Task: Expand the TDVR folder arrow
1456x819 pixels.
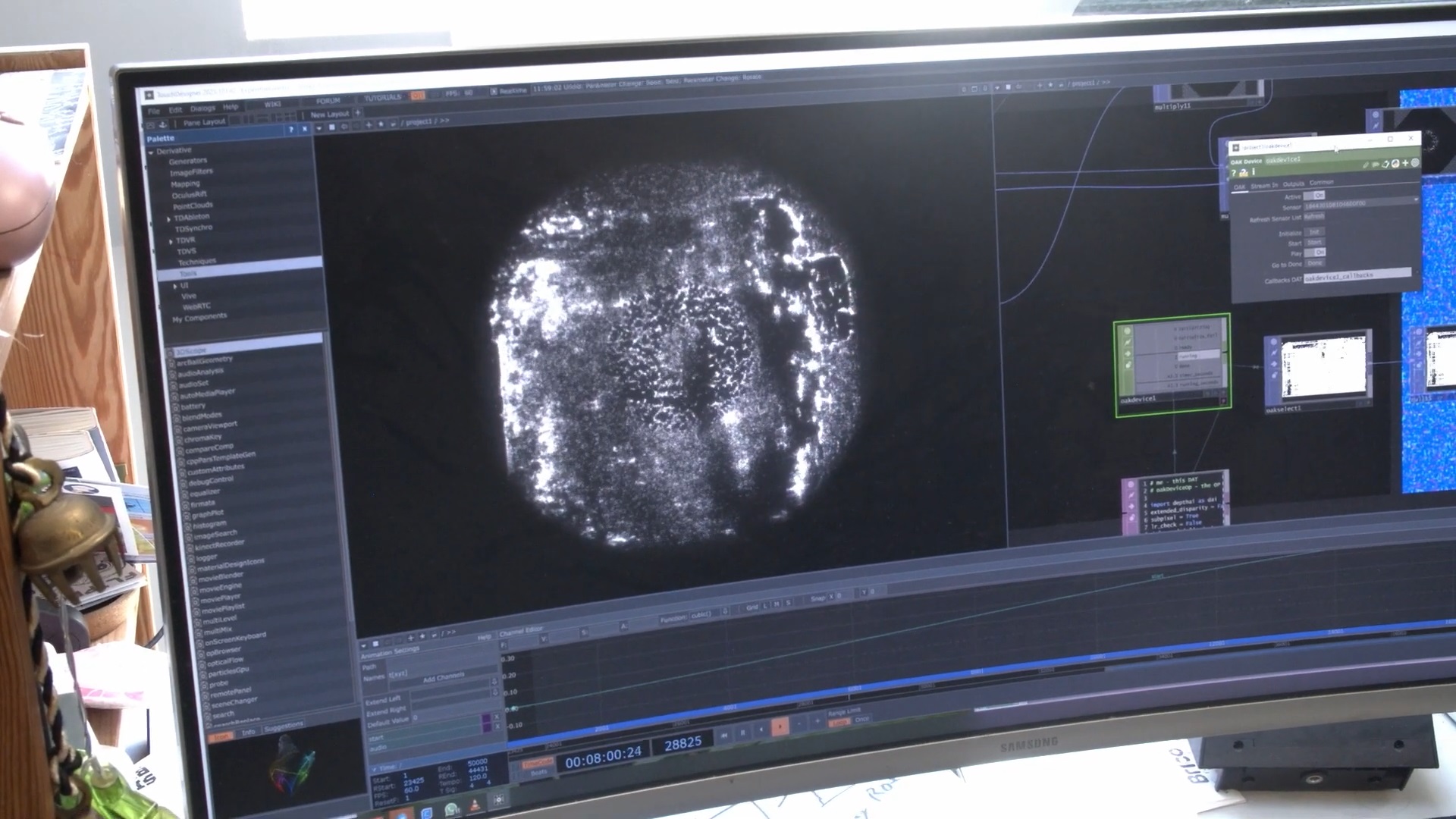Action: (171, 242)
